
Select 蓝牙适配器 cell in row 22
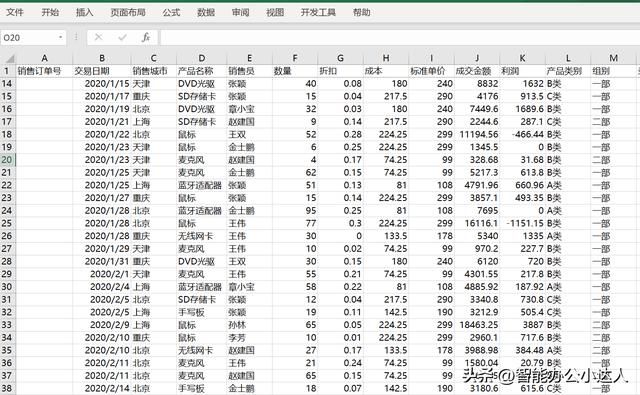click(202, 185)
